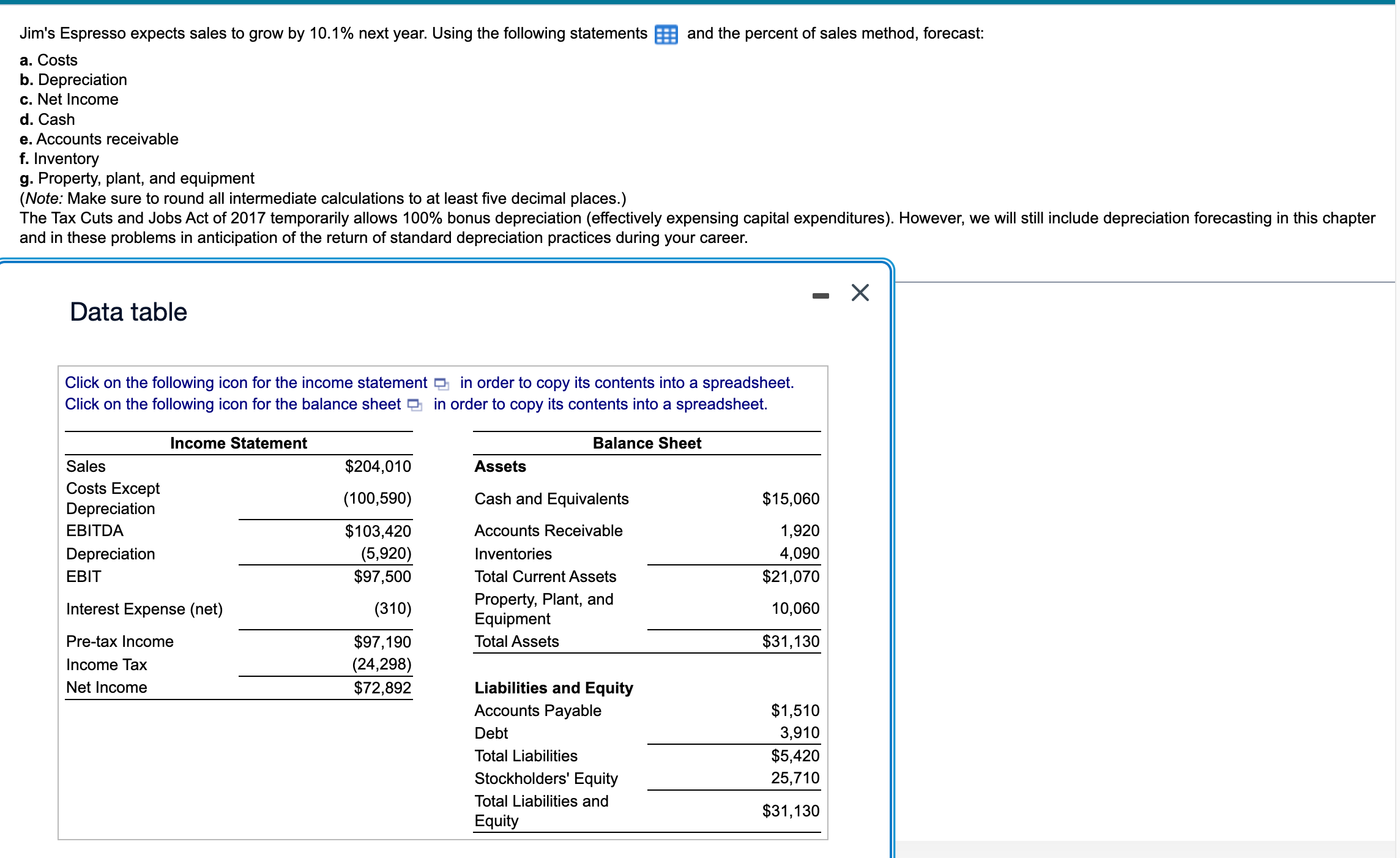Close the Data table popup
This screenshot has height=858, width=1400.
click(860, 293)
